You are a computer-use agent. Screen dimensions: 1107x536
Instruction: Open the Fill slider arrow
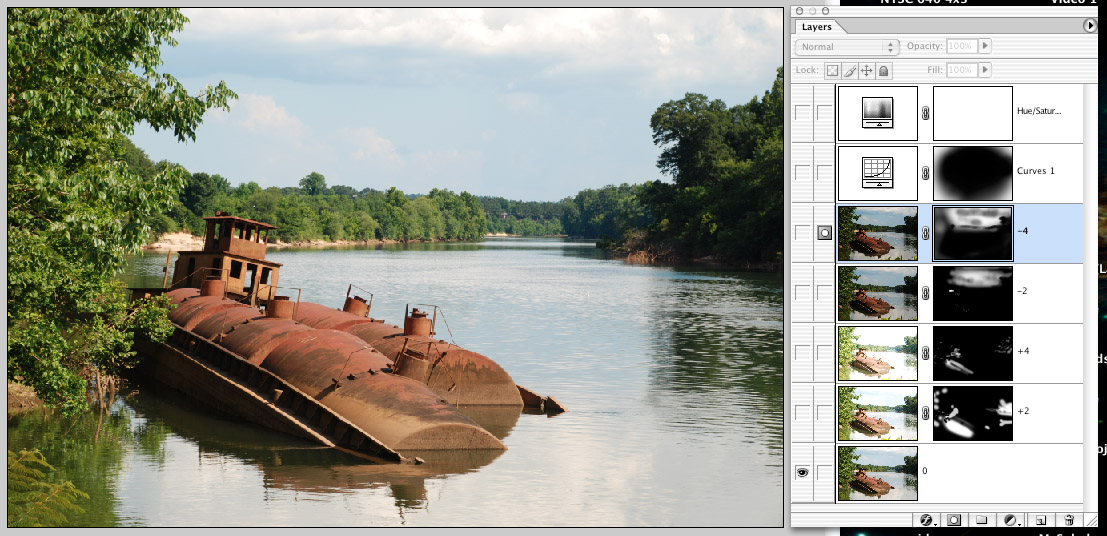click(985, 71)
